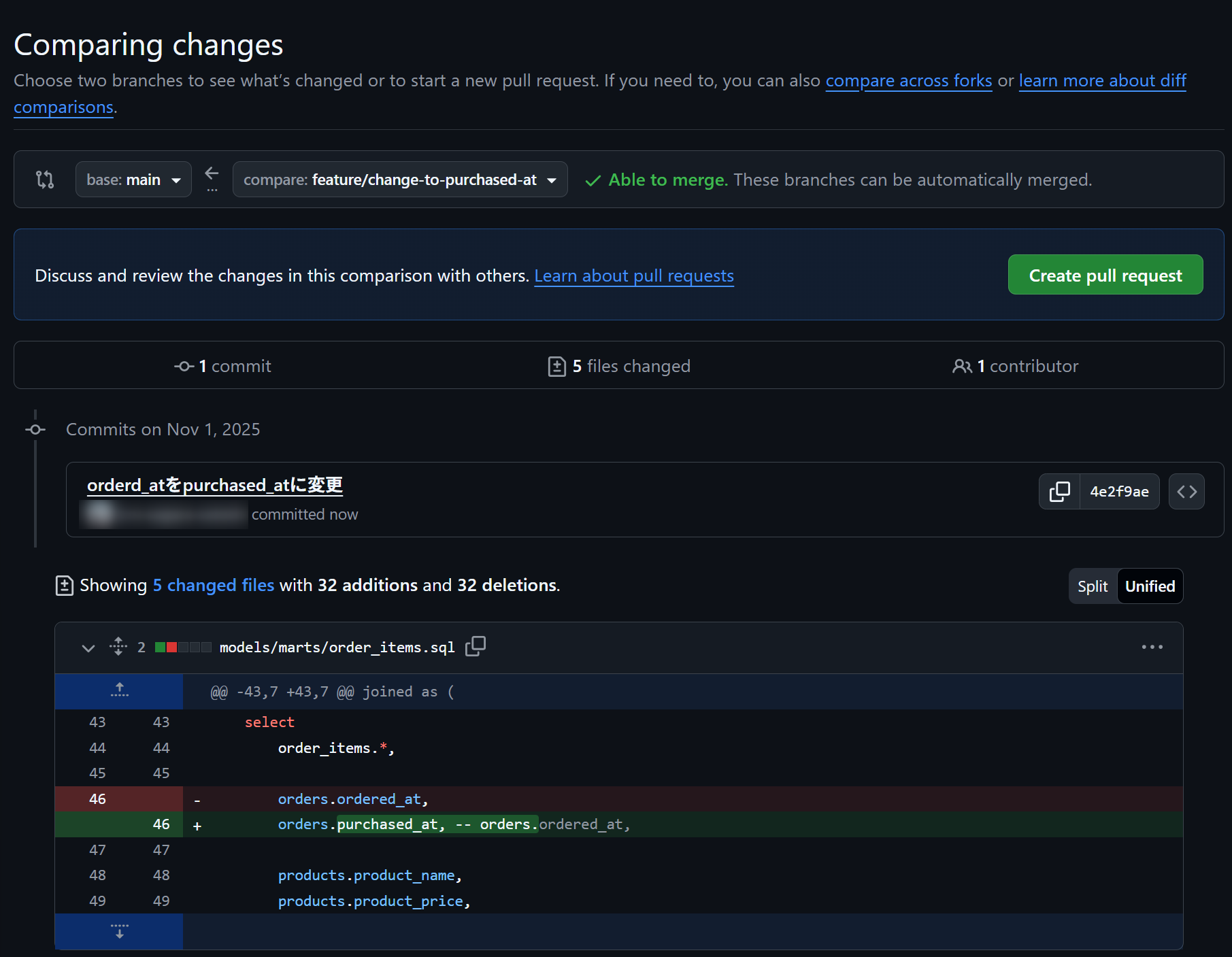Copy full SHA for commit 4e2f9ae

pos(1059,492)
